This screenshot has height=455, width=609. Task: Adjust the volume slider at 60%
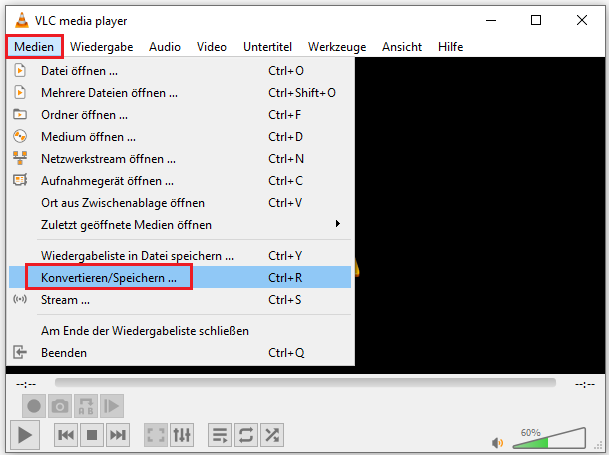pos(549,438)
